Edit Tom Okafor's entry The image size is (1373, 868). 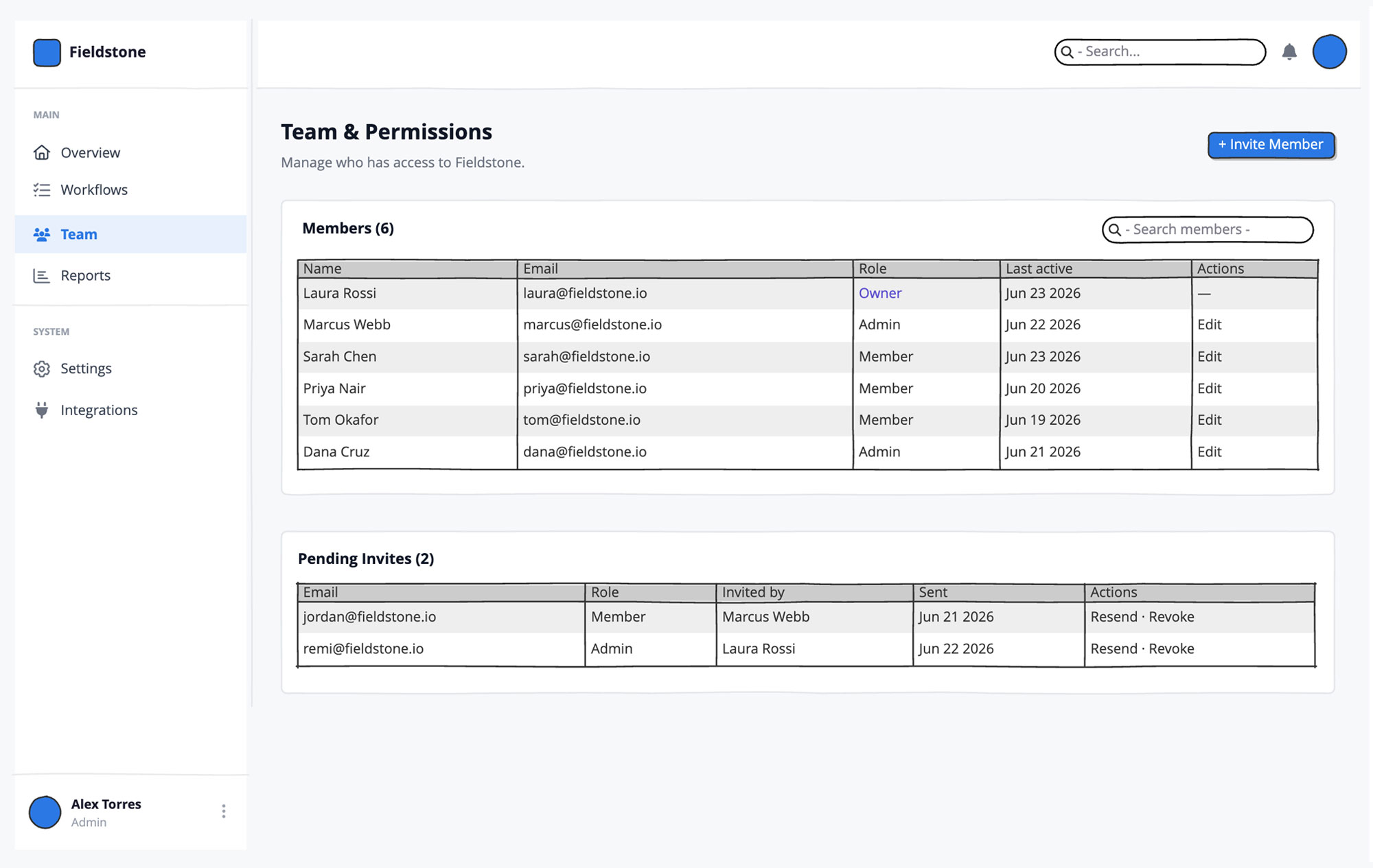coord(1210,420)
